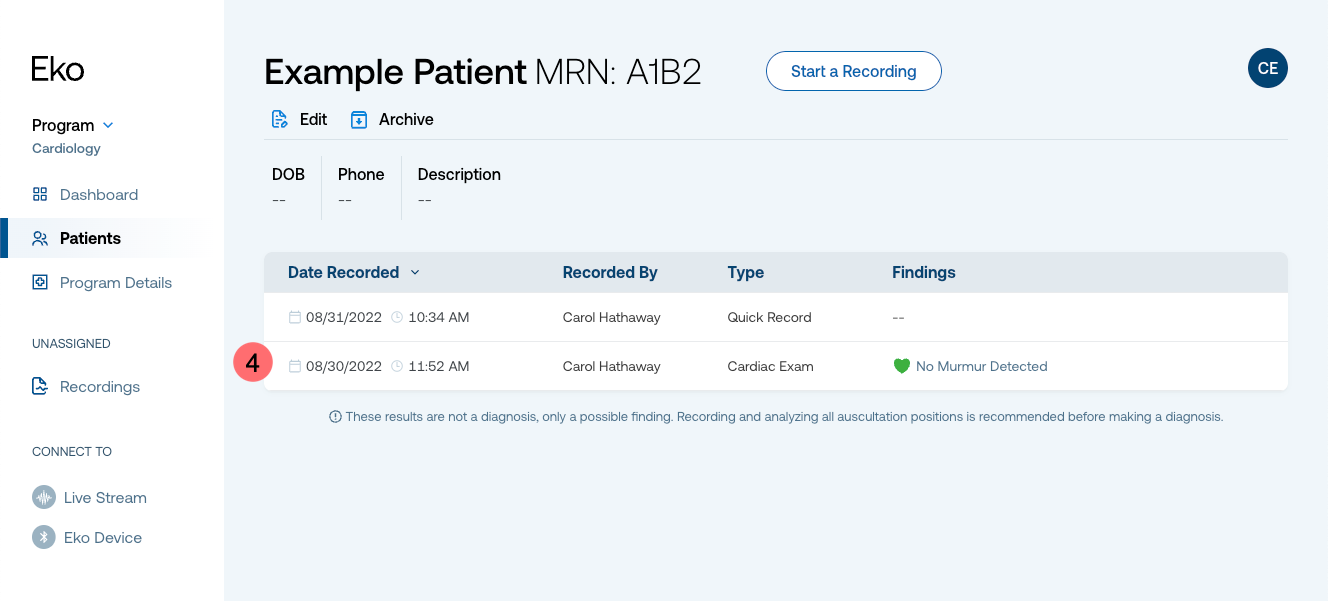This screenshot has width=1328, height=601.
Task: Click the Recorded By column header
Action: [x=610, y=272]
